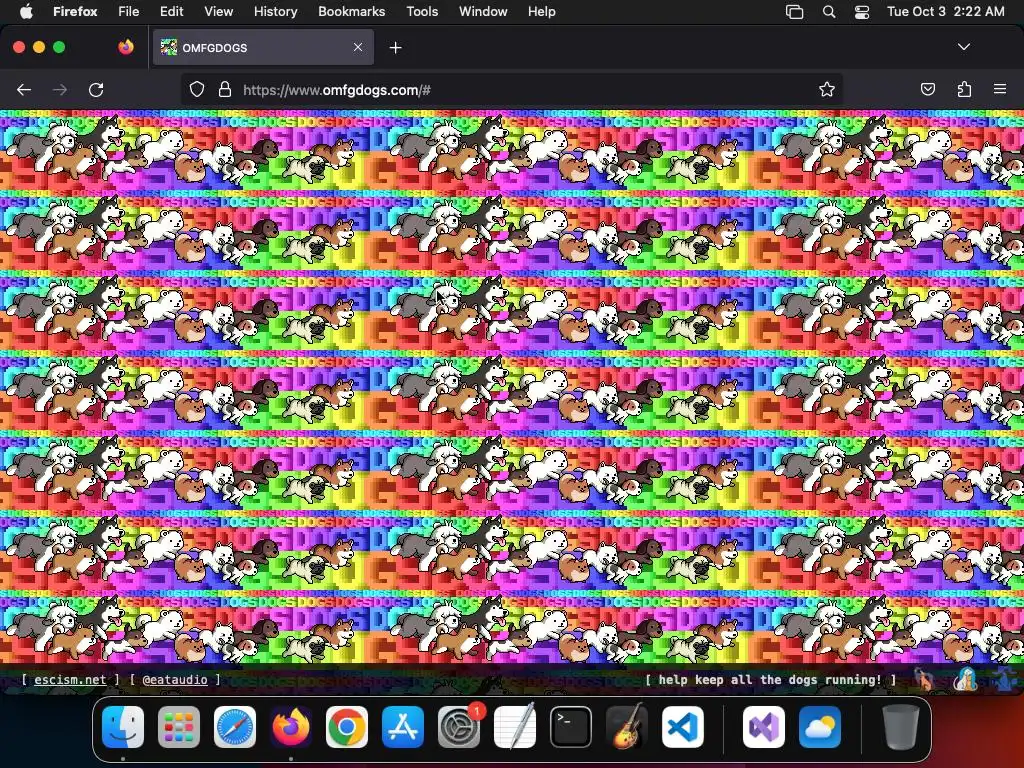Show site security info via padlock
Image resolution: width=1024 pixels, height=768 pixels.
pyautogui.click(x=225, y=90)
